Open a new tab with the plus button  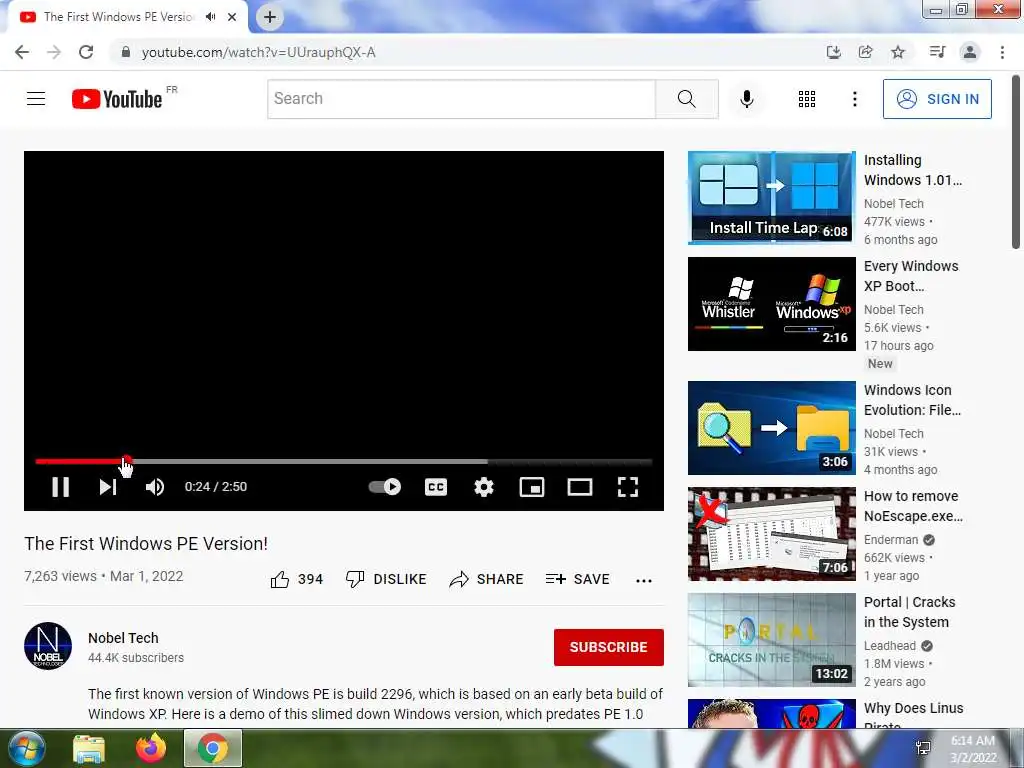pyautogui.click(x=270, y=17)
